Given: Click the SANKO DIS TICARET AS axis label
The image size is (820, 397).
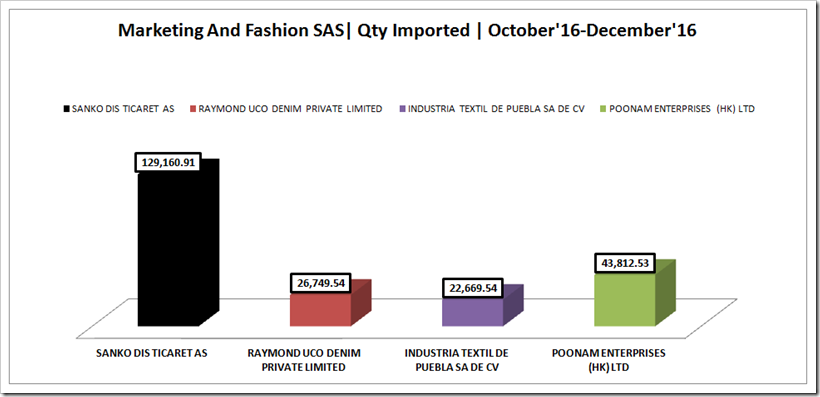Looking at the screenshot, I should pos(152,353).
